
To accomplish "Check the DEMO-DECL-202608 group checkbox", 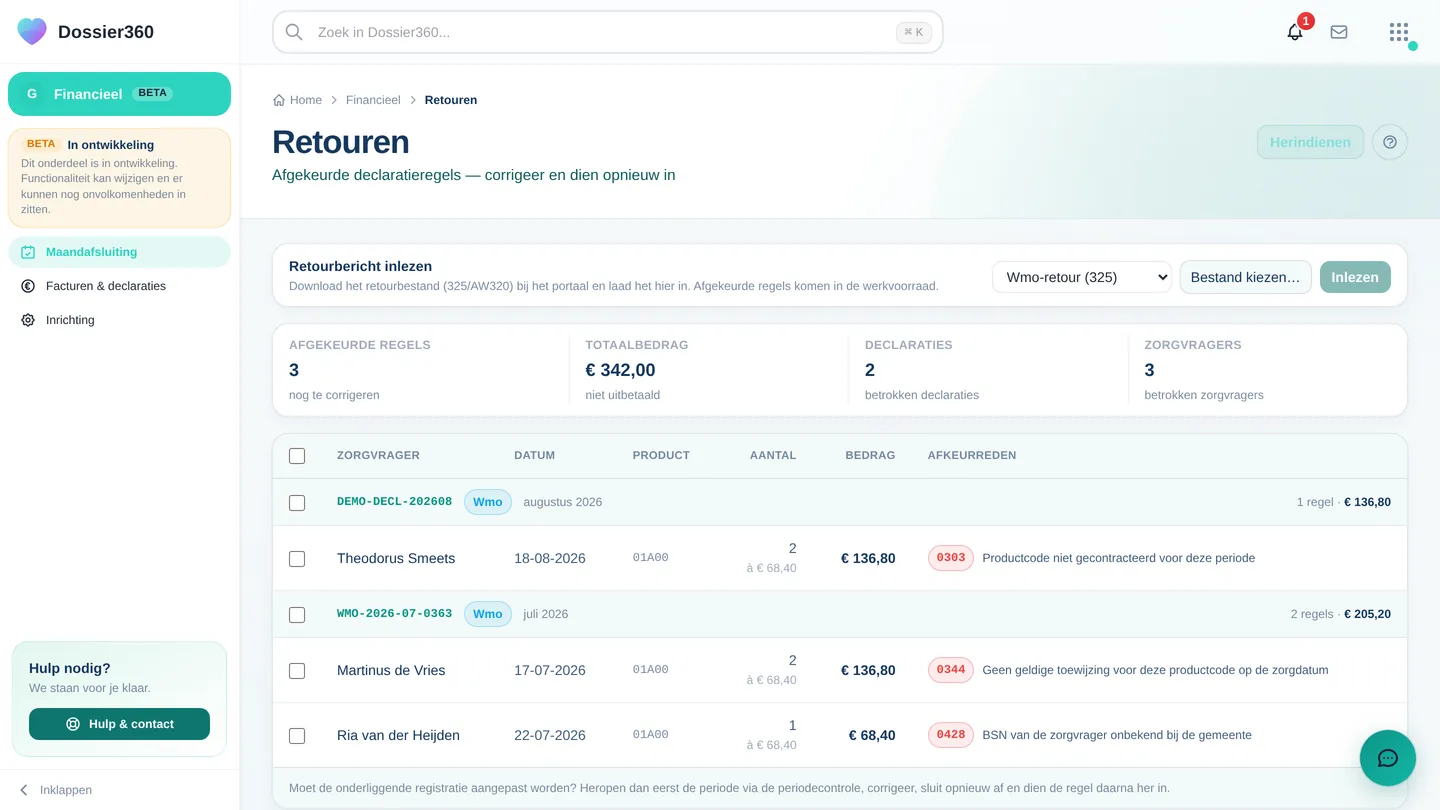I will pos(297,503).
